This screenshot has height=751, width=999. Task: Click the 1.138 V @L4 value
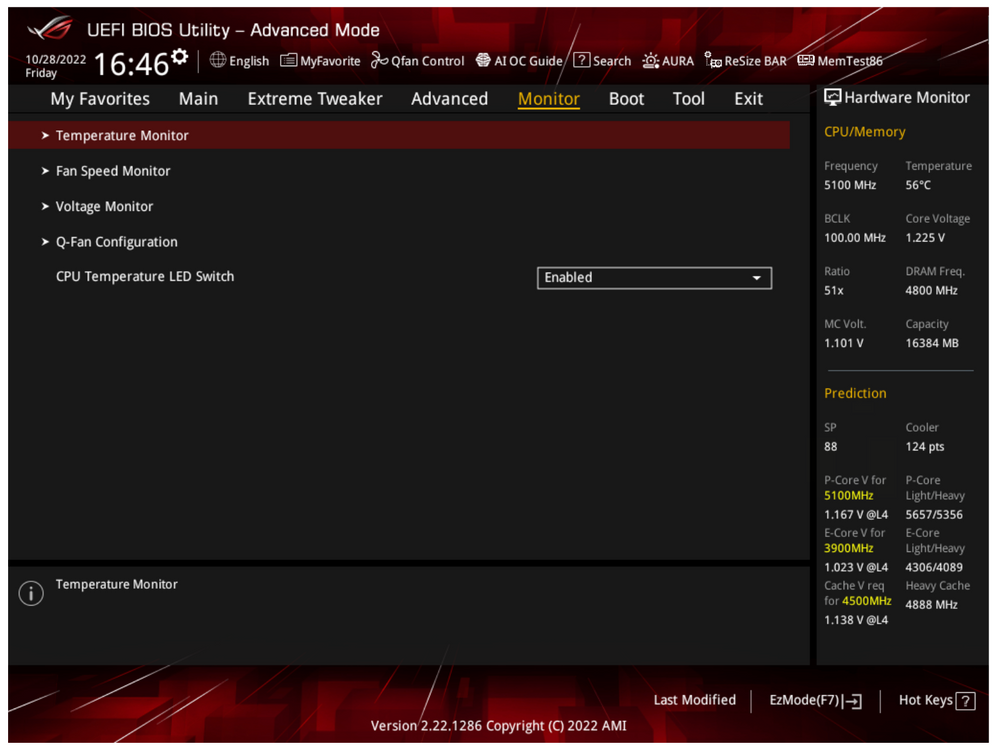pyautogui.click(x=856, y=620)
